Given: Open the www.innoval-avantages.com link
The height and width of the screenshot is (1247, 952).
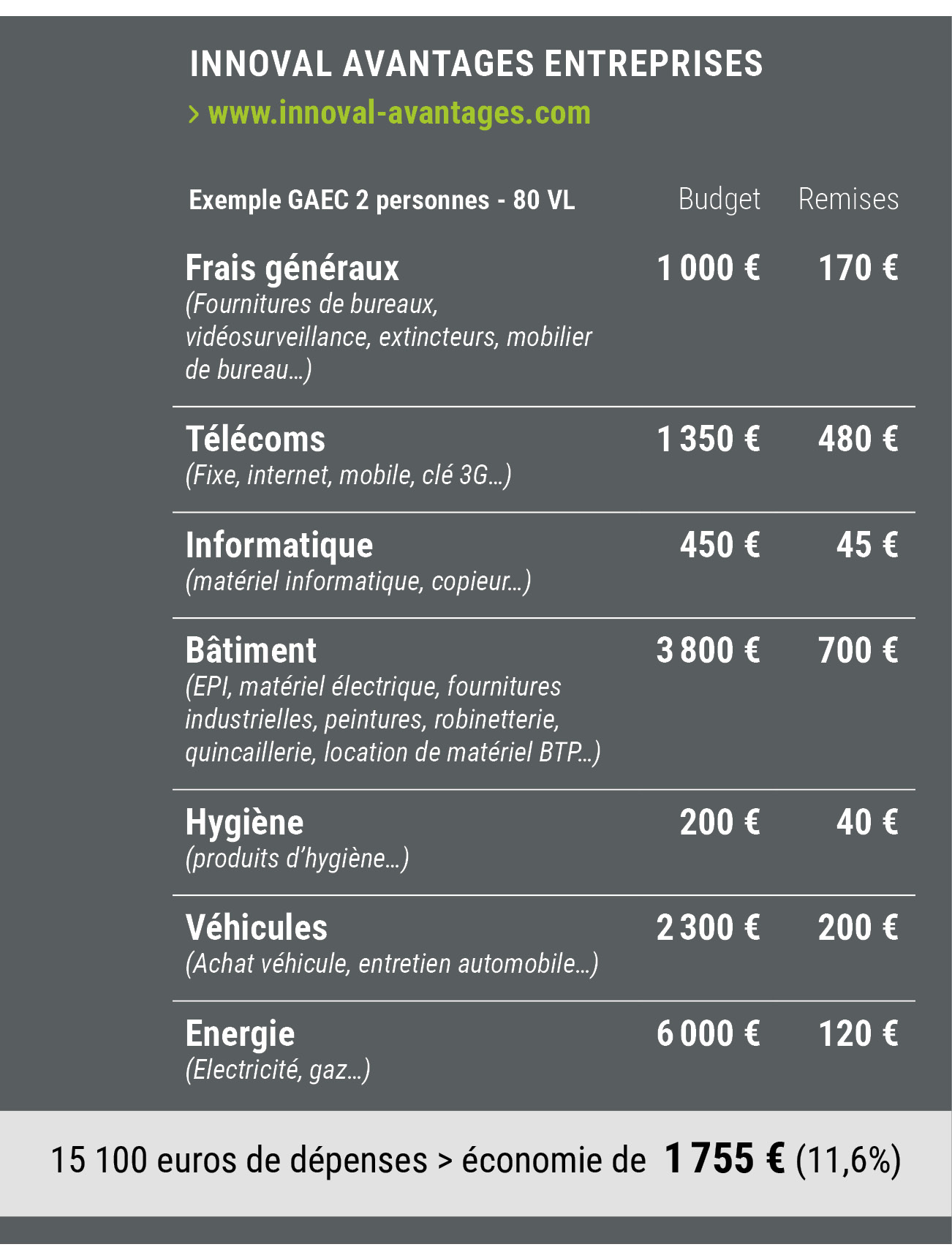Looking at the screenshot, I should tap(398, 113).
